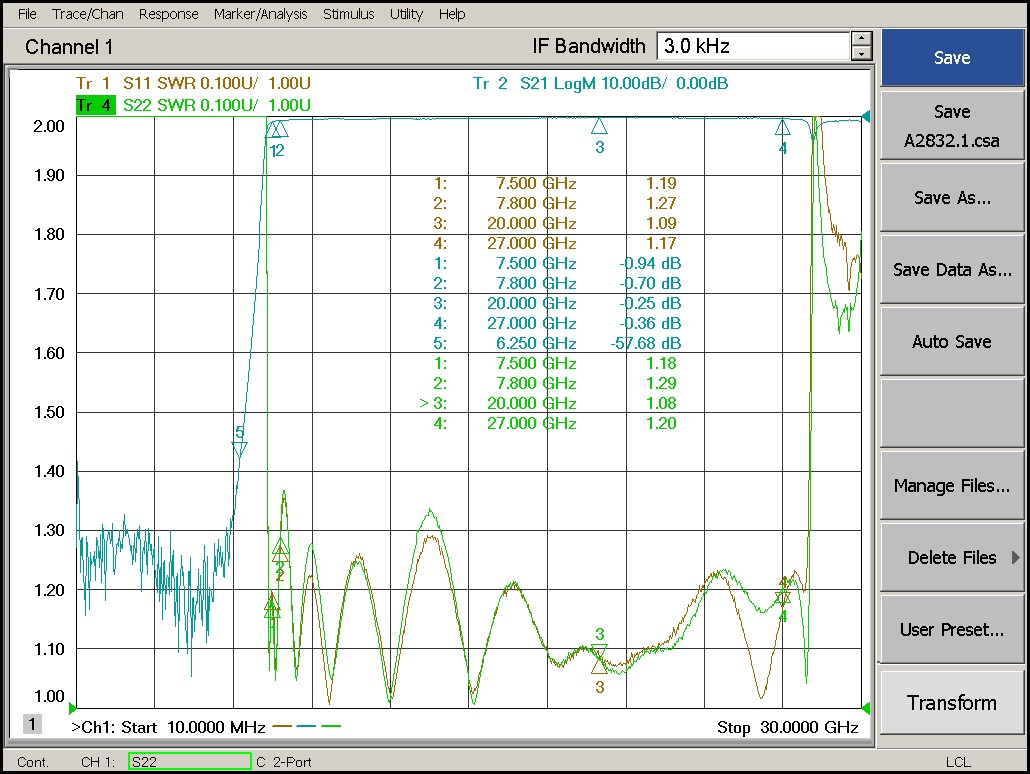Click the active marker 3 readout 1.08
Screen dimensions: 1030x774
pos(661,403)
